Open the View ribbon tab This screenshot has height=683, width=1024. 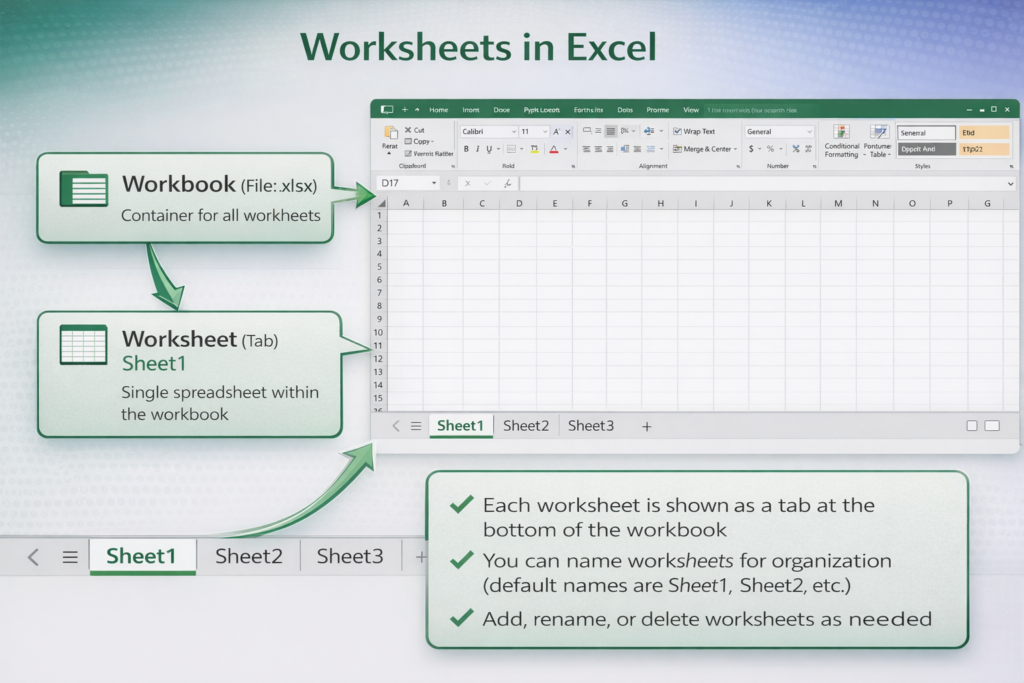click(x=691, y=110)
